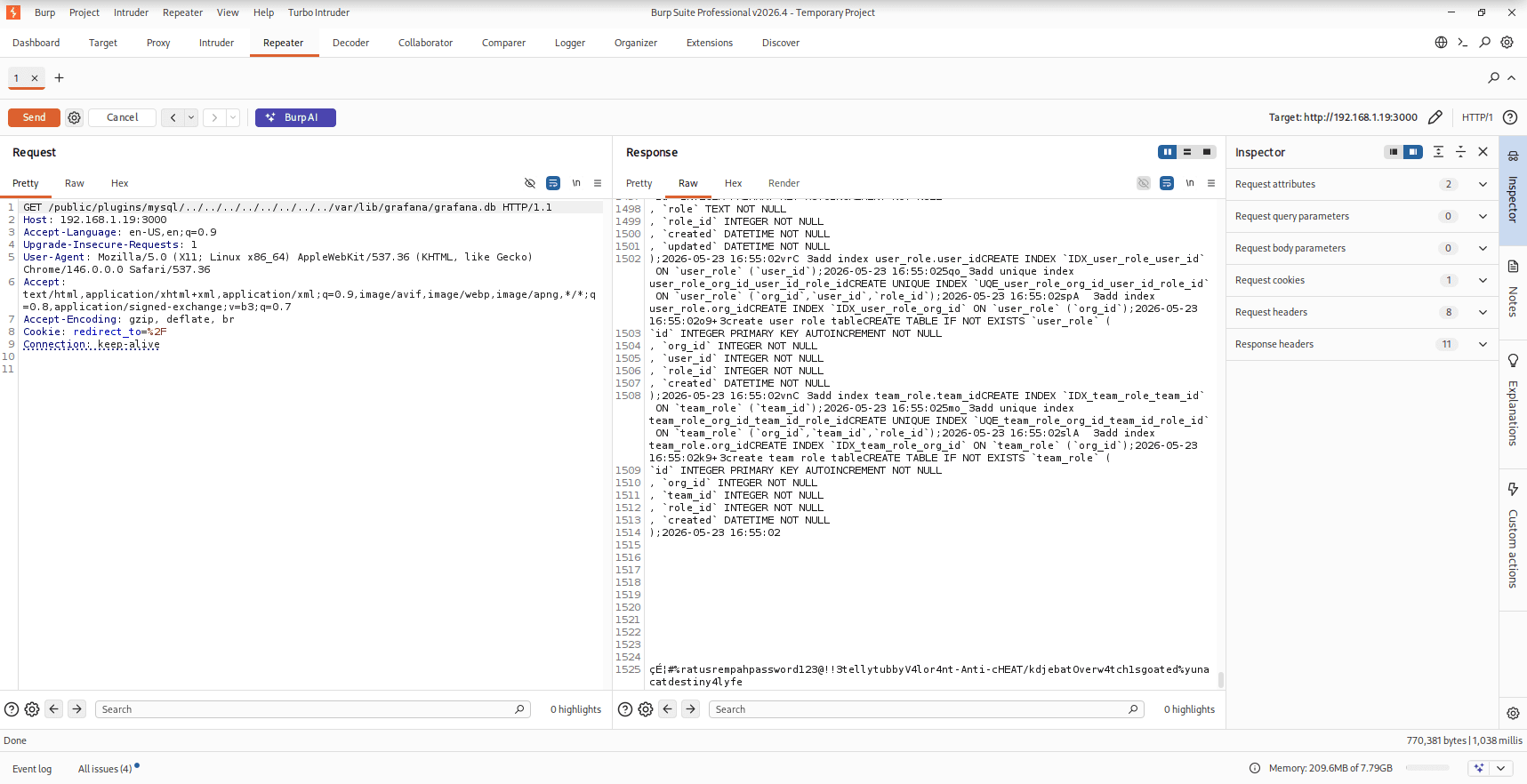Switch to the Decoder tab
The height and width of the screenshot is (784, 1527).
[350, 43]
